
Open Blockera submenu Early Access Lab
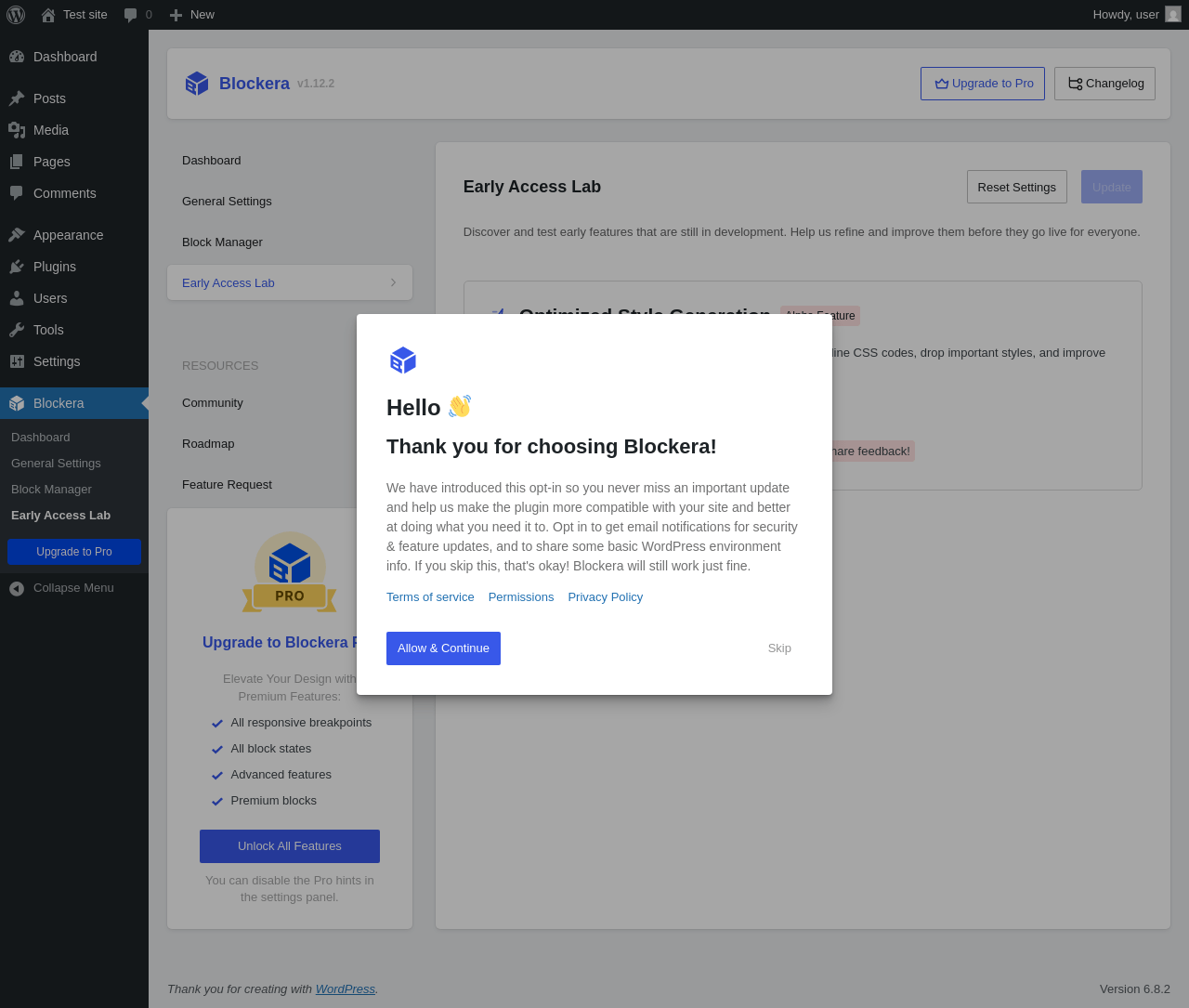(60, 516)
